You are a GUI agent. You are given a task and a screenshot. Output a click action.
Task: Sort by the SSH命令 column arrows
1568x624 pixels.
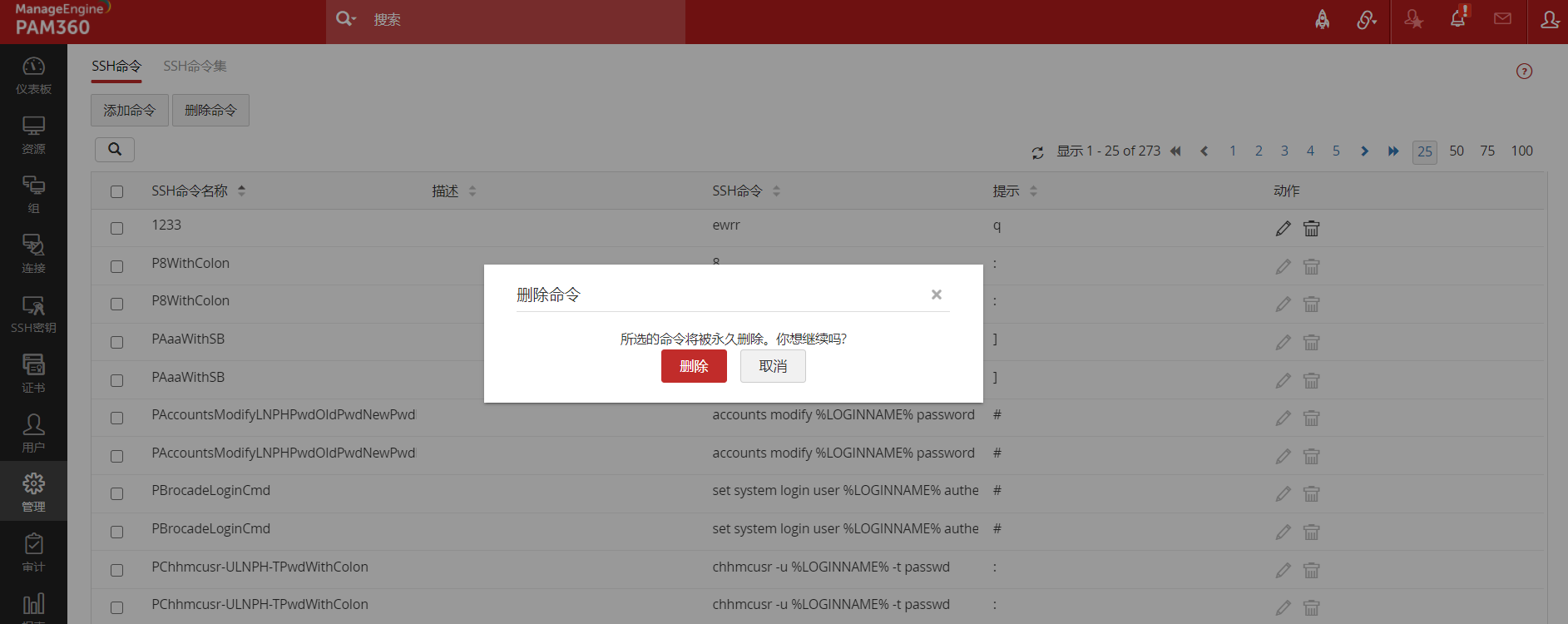point(776,191)
